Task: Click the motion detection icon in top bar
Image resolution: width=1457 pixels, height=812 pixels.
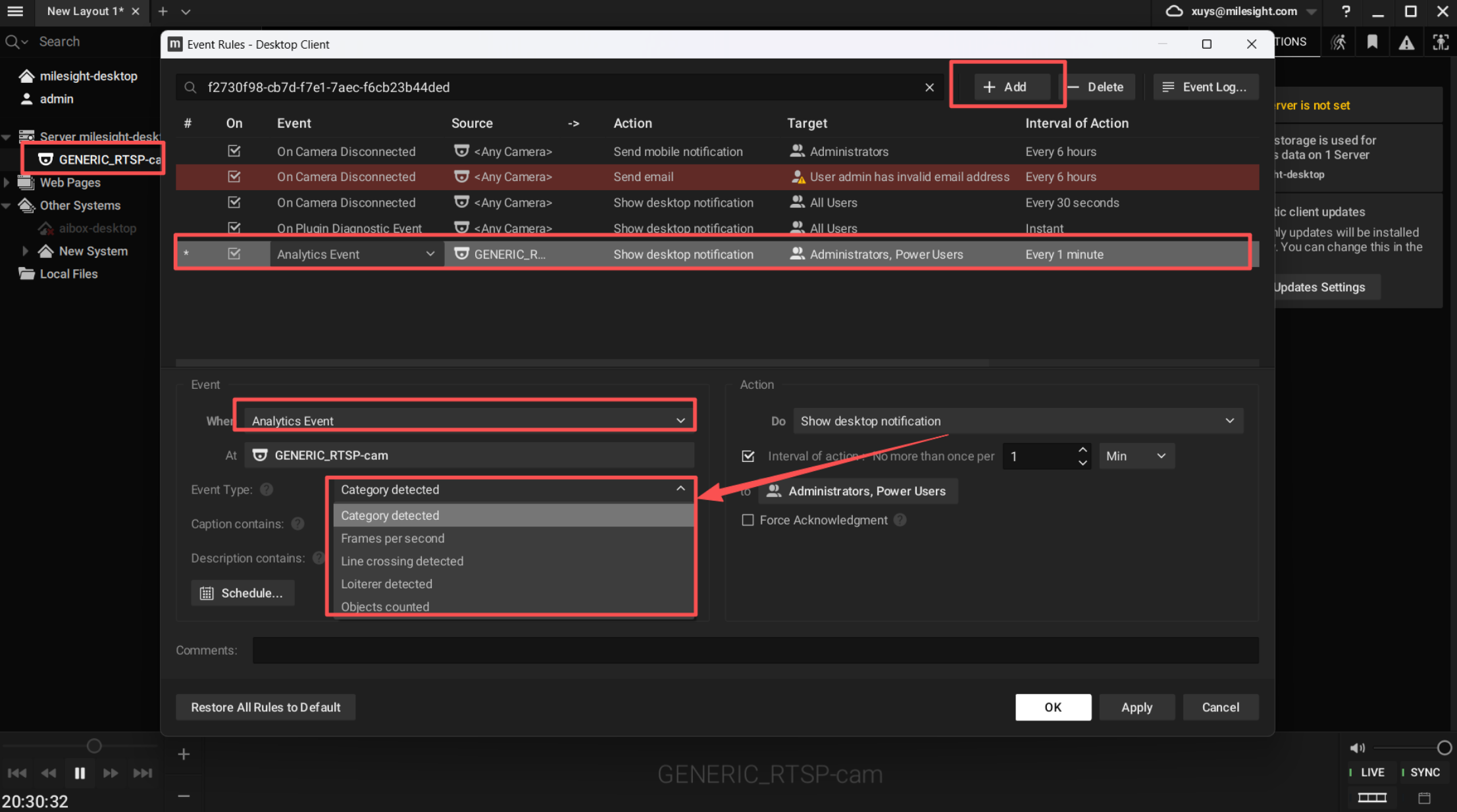Action: (x=1338, y=43)
